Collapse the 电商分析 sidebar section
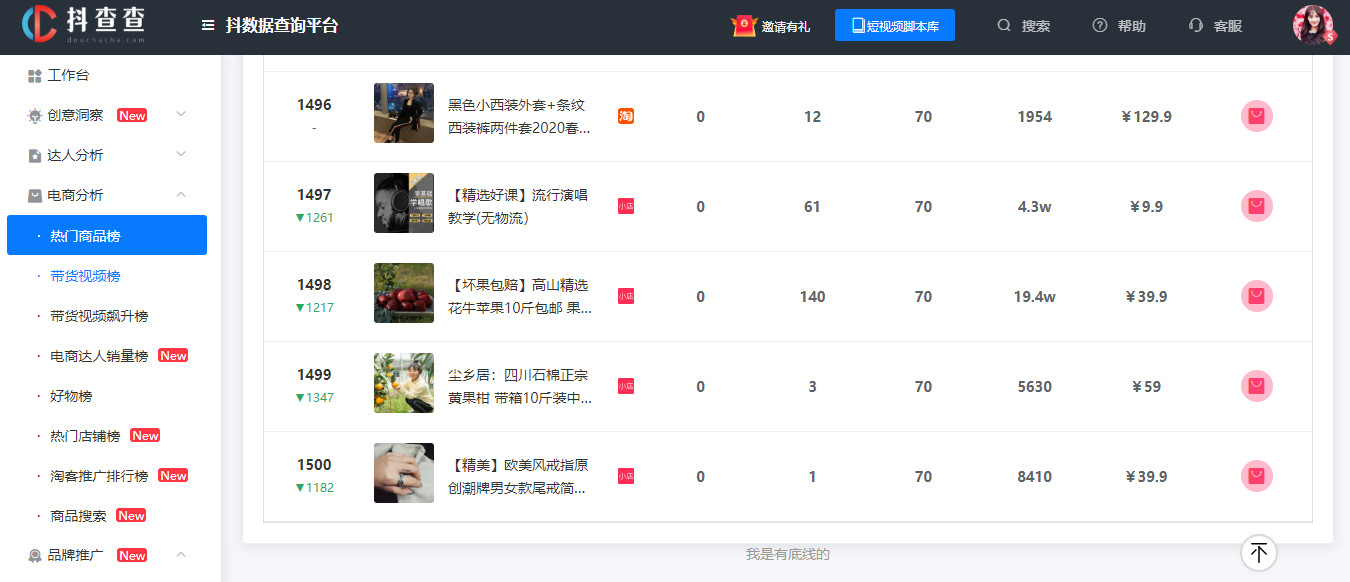Viewport: 1350px width, 582px height. (x=181, y=195)
